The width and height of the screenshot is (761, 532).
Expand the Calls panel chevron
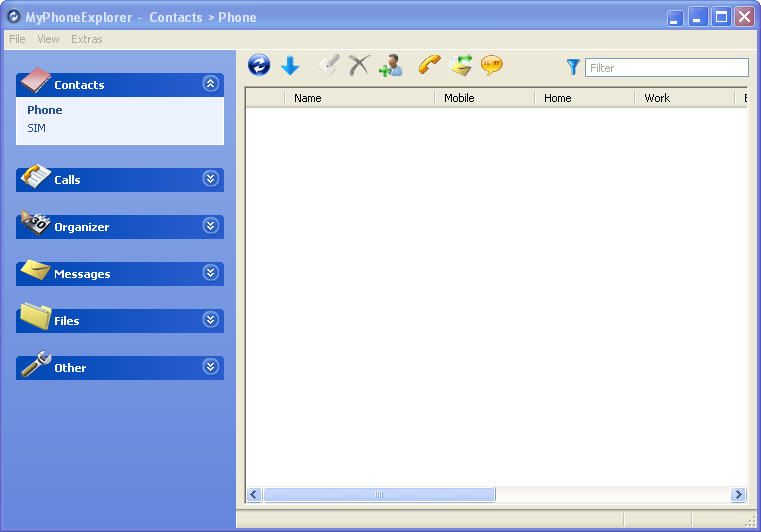[210, 179]
